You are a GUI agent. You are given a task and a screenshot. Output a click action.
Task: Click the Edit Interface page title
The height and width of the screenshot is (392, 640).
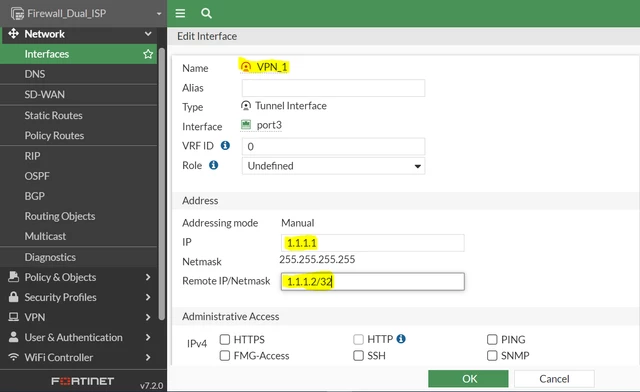point(207,36)
